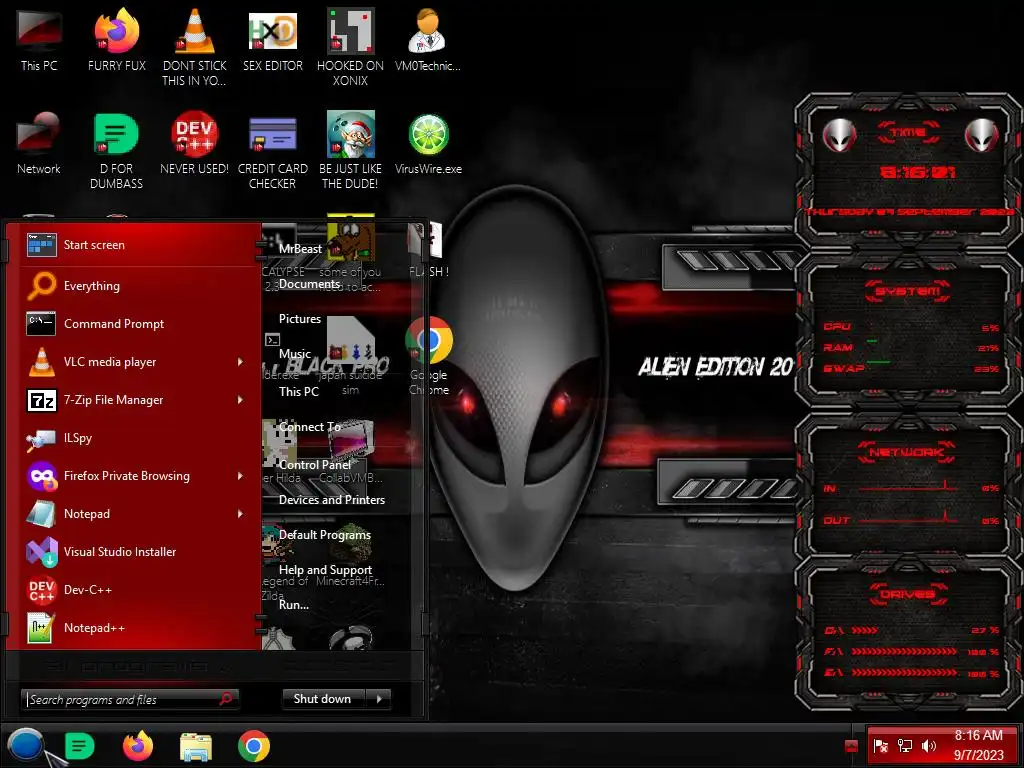Click the FLASH ! desktop icon
This screenshot has width=1024, height=768.
(428, 251)
